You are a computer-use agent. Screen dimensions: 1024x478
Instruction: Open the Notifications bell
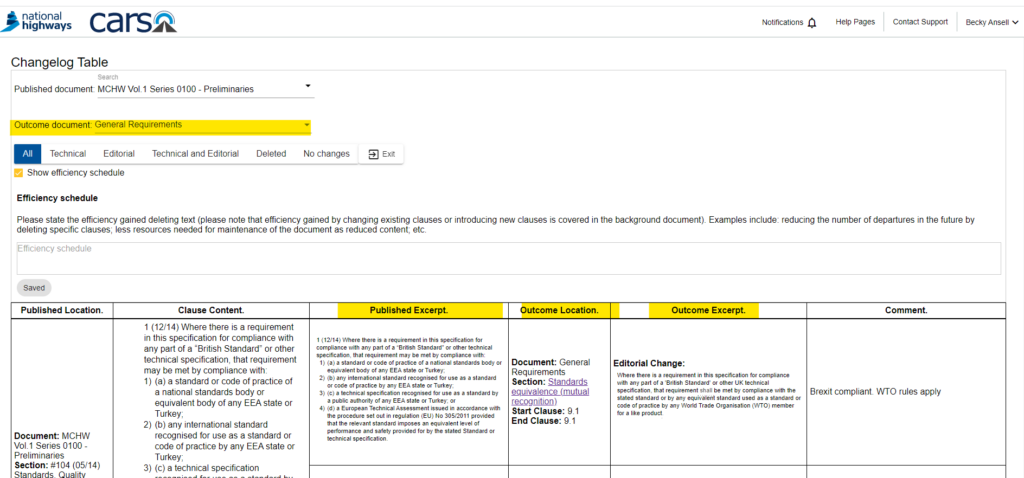(x=811, y=22)
